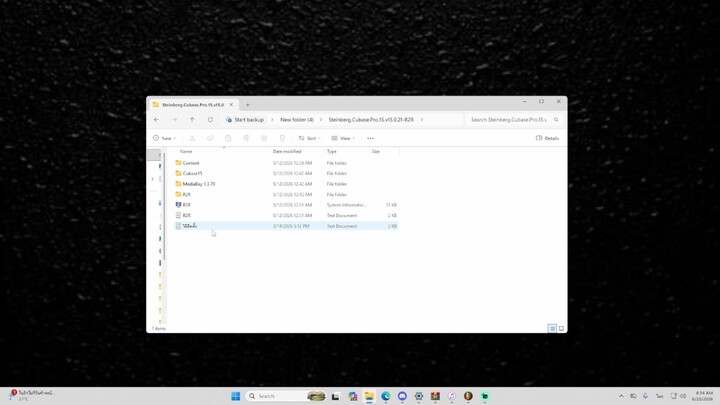Click the Task View taskbar icon

coord(336,396)
